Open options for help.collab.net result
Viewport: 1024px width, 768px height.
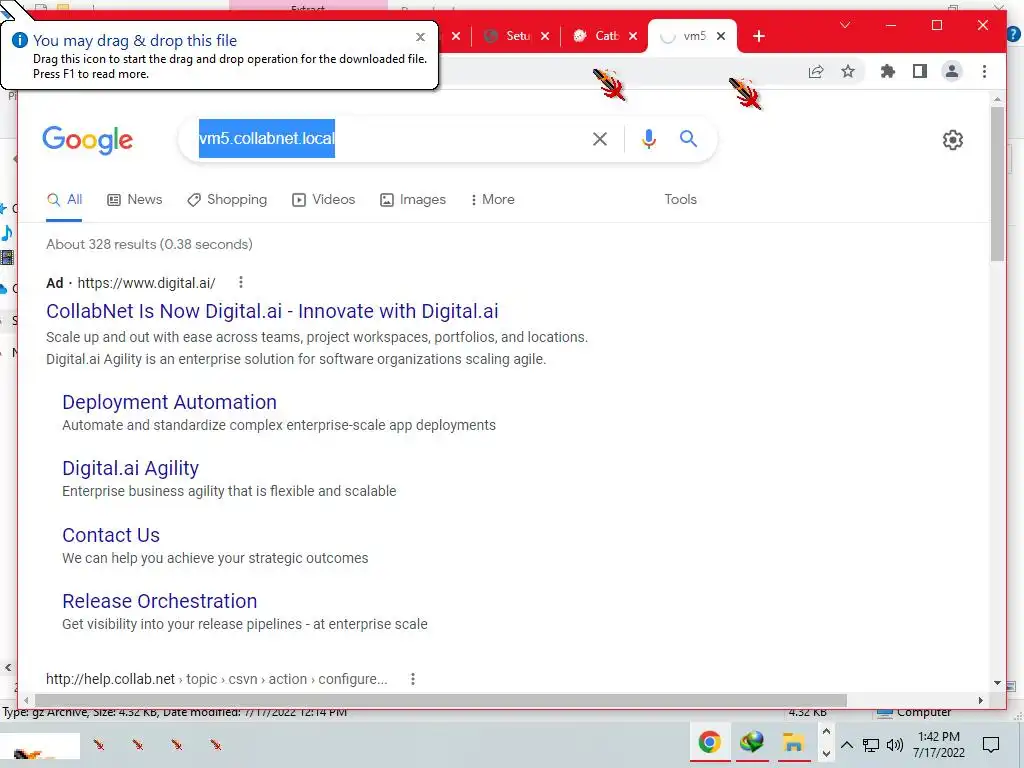pyautogui.click(x=413, y=679)
